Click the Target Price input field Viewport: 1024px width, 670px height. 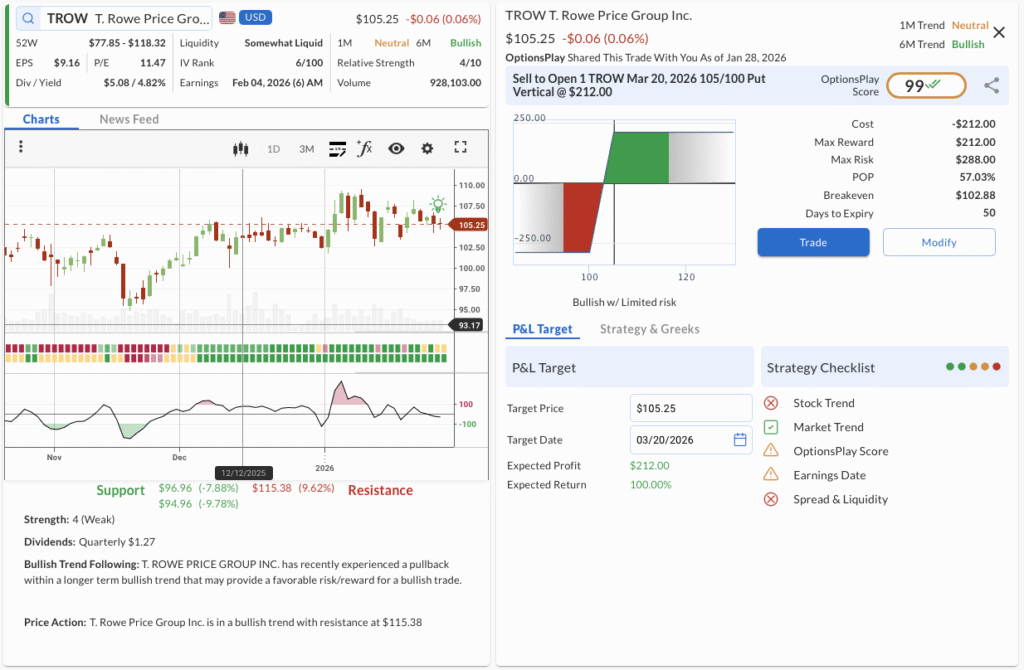tap(690, 408)
